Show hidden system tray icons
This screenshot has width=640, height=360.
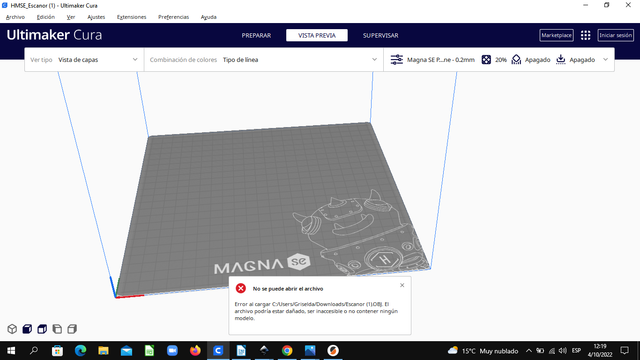pos(529,351)
